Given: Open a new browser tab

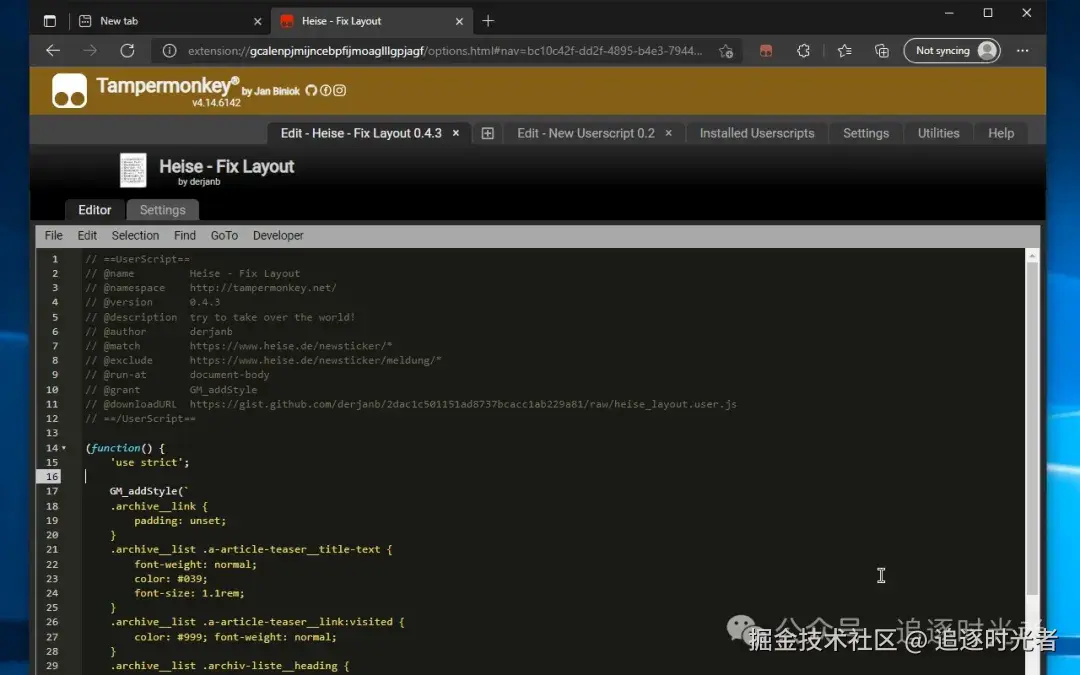Looking at the screenshot, I should pyautogui.click(x=488, y=21).
